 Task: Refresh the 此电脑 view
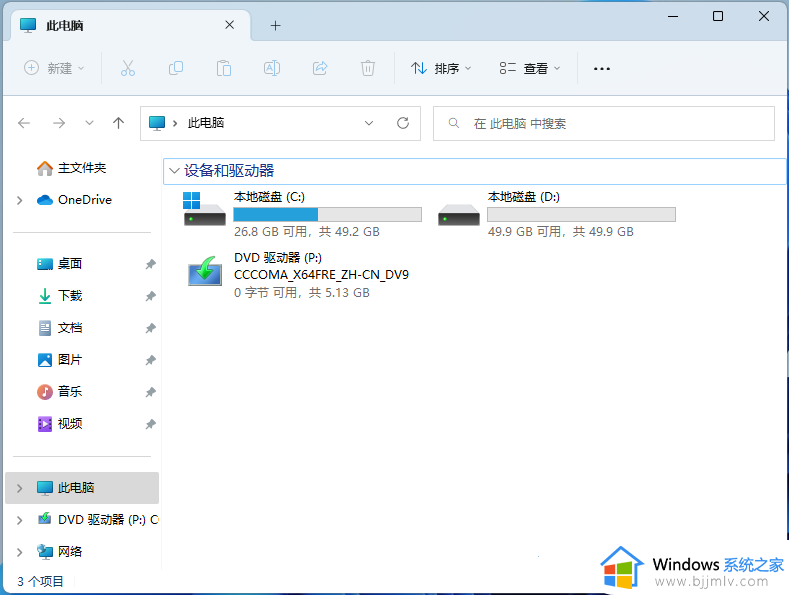tap(403, 123)
